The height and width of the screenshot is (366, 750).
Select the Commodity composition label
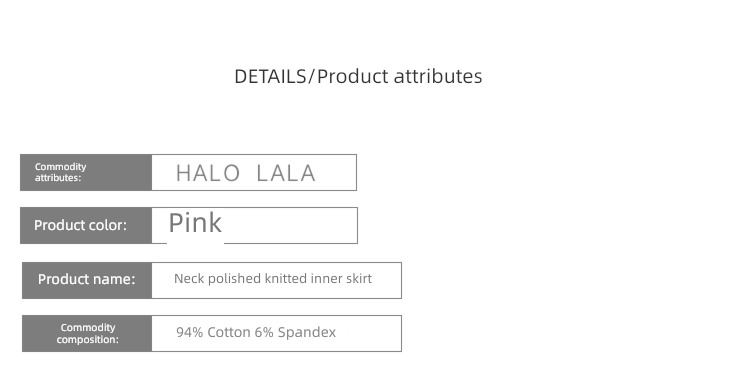coord(87,333)
